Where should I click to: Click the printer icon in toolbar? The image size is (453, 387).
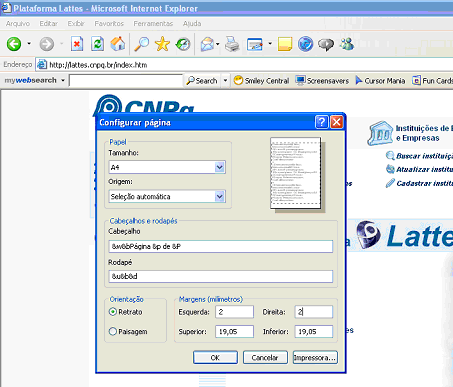coord(232,44)
